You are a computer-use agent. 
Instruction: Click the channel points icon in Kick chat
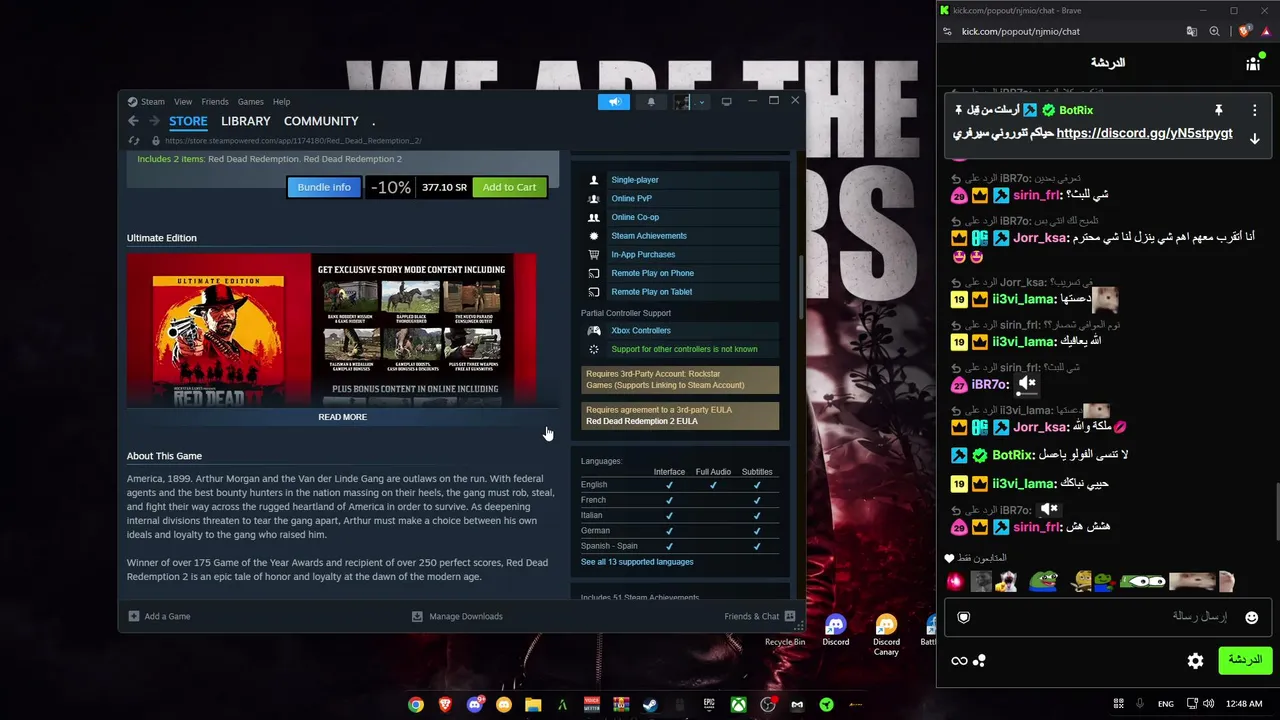[980, 661]
